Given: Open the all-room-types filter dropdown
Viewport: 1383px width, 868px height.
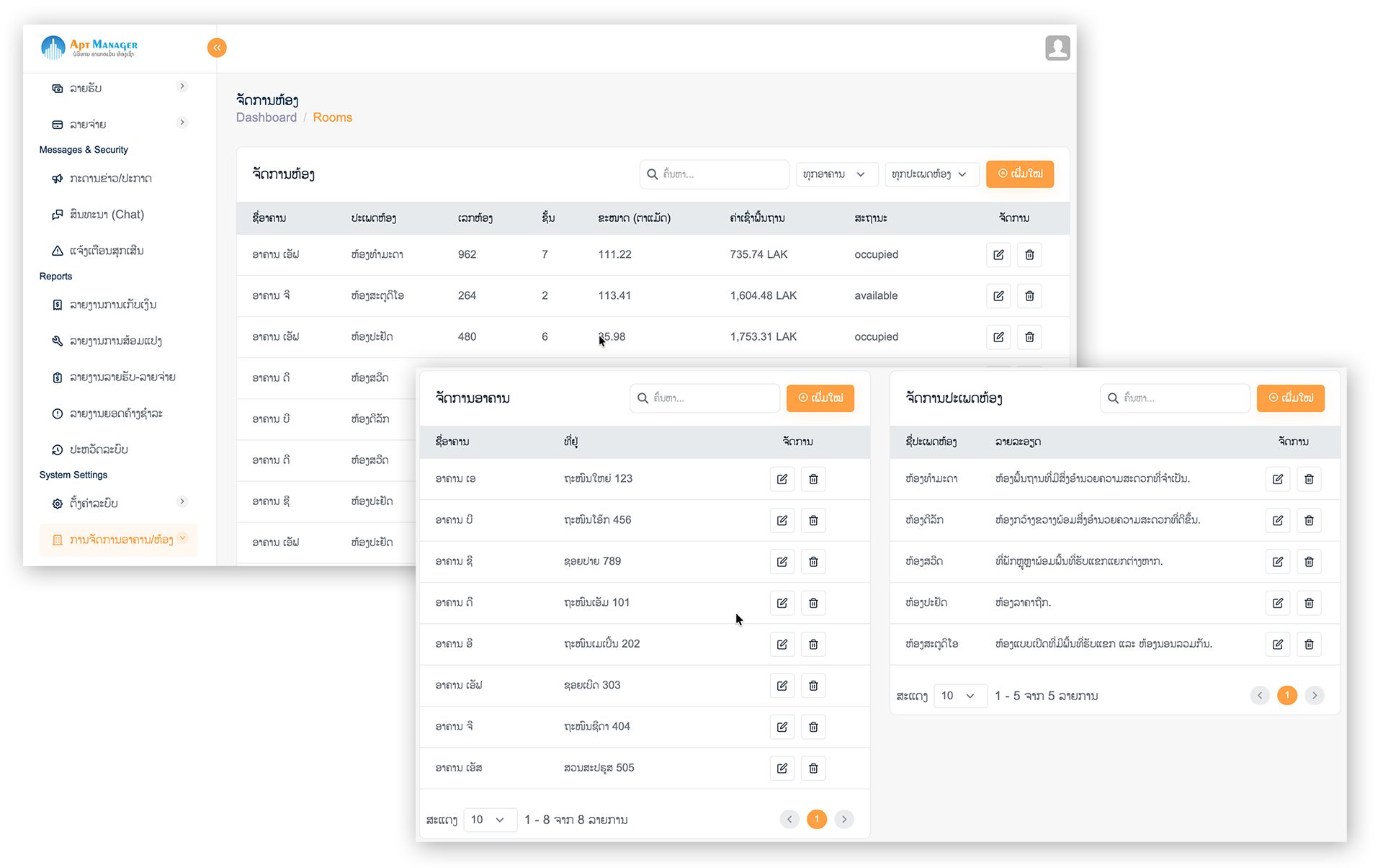Looking at the screenshot, I should coord(931,174).
